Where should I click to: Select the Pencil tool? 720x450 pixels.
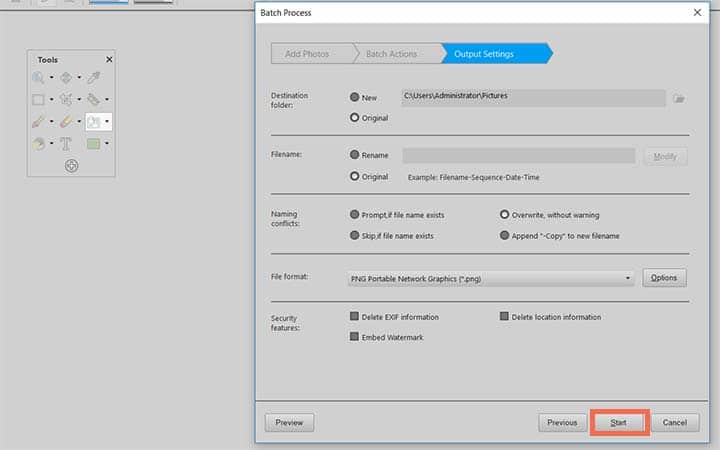pos(66,121)
